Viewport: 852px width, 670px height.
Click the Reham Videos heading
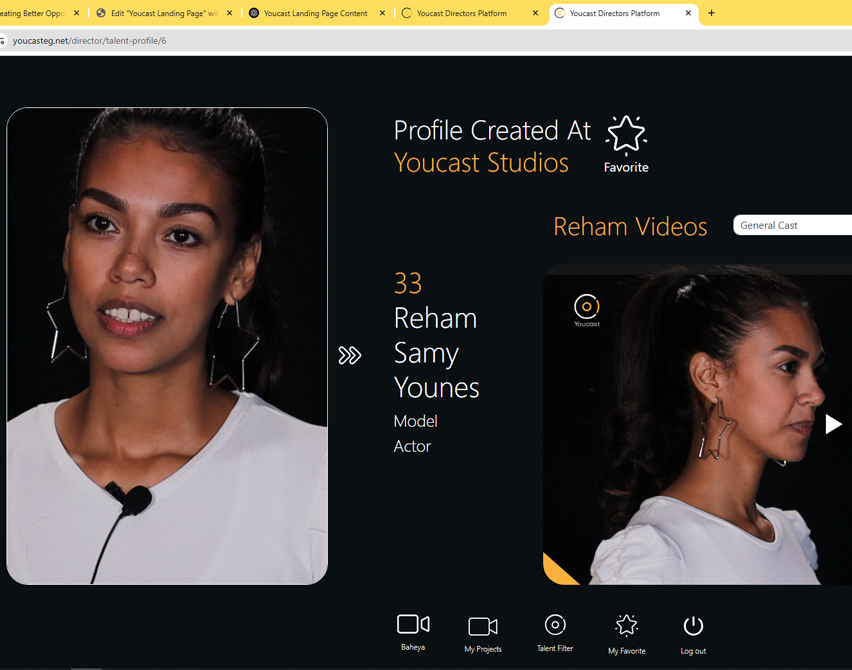(630, 226)
